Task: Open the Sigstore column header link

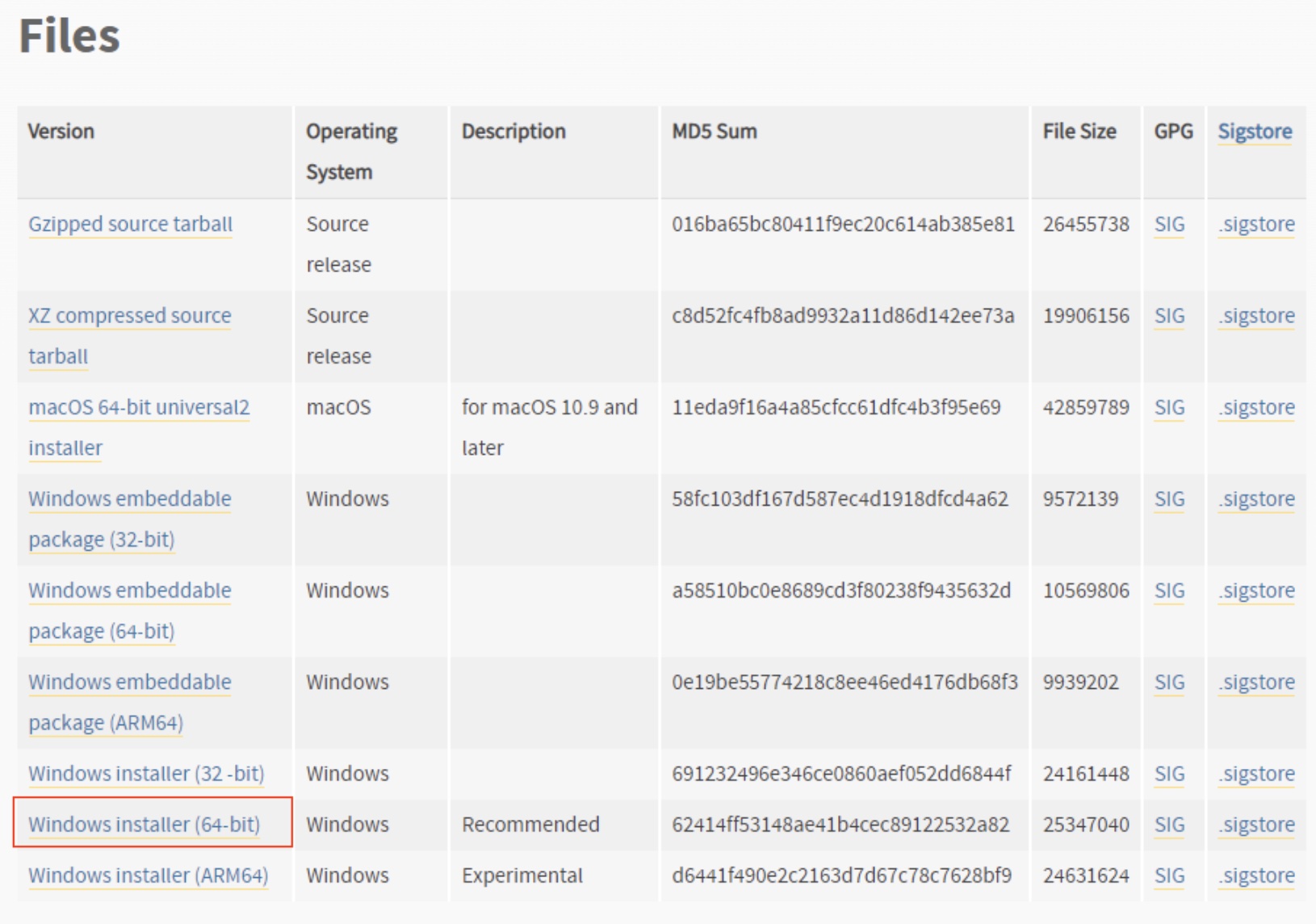Action: click(1255, 132)
